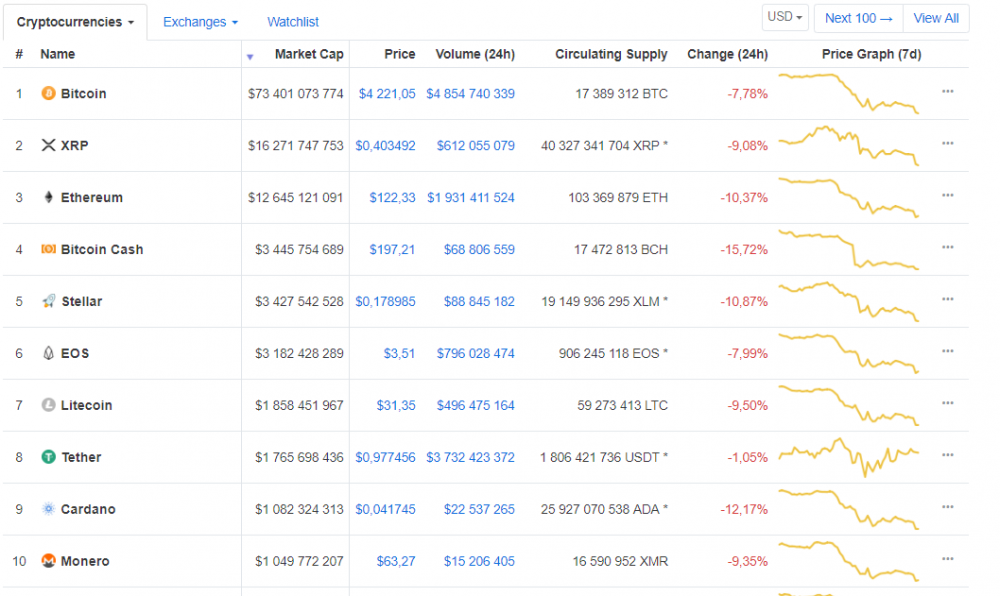The image size is (1000, 596).
Task: Open the Bitcoin name link
Action: pos(84,94)
